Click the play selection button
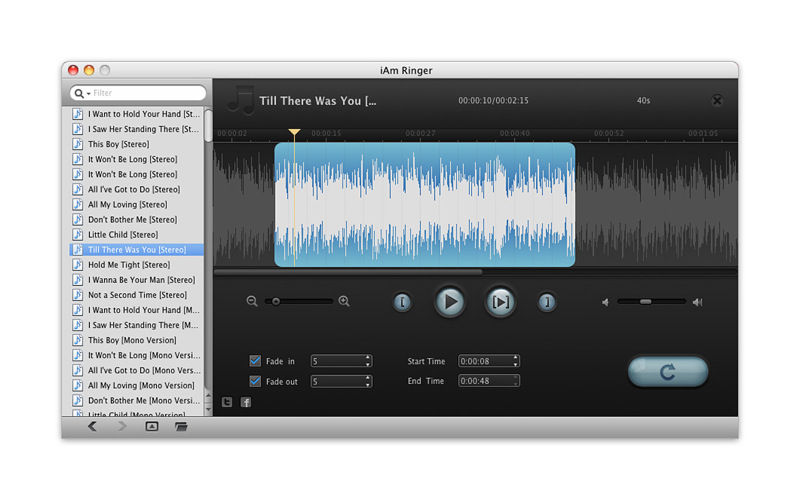Viewport: 800px width, 500px height. (499, 302)
